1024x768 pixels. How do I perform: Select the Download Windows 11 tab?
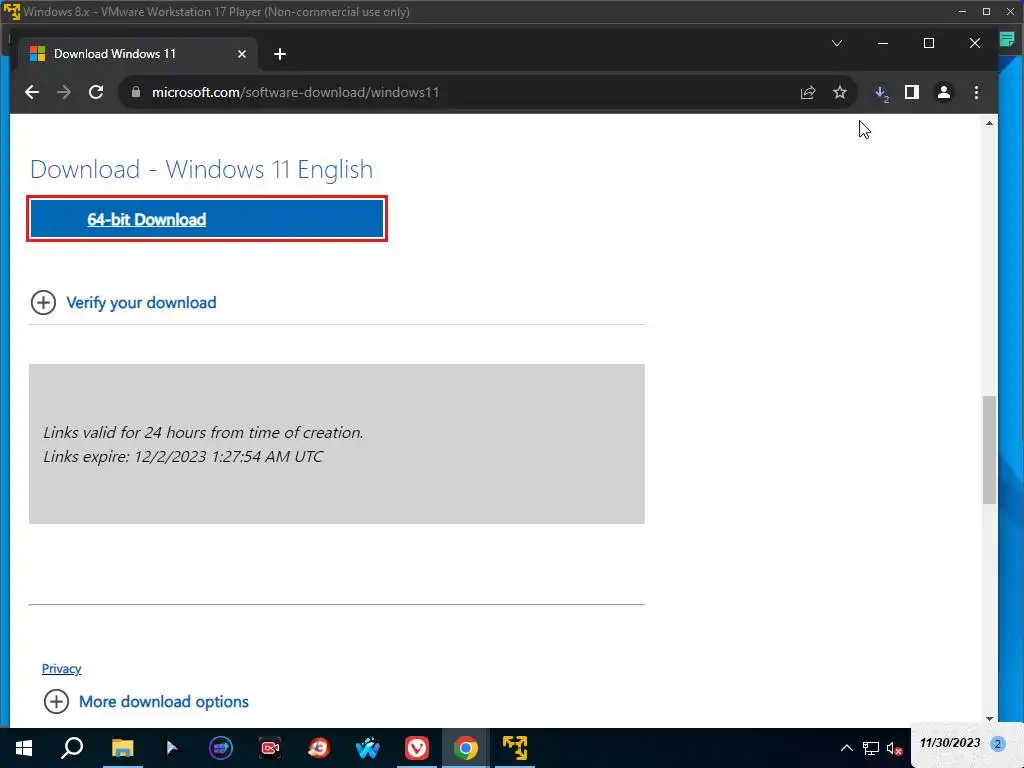pyautogui.click(x=137, y=54)
